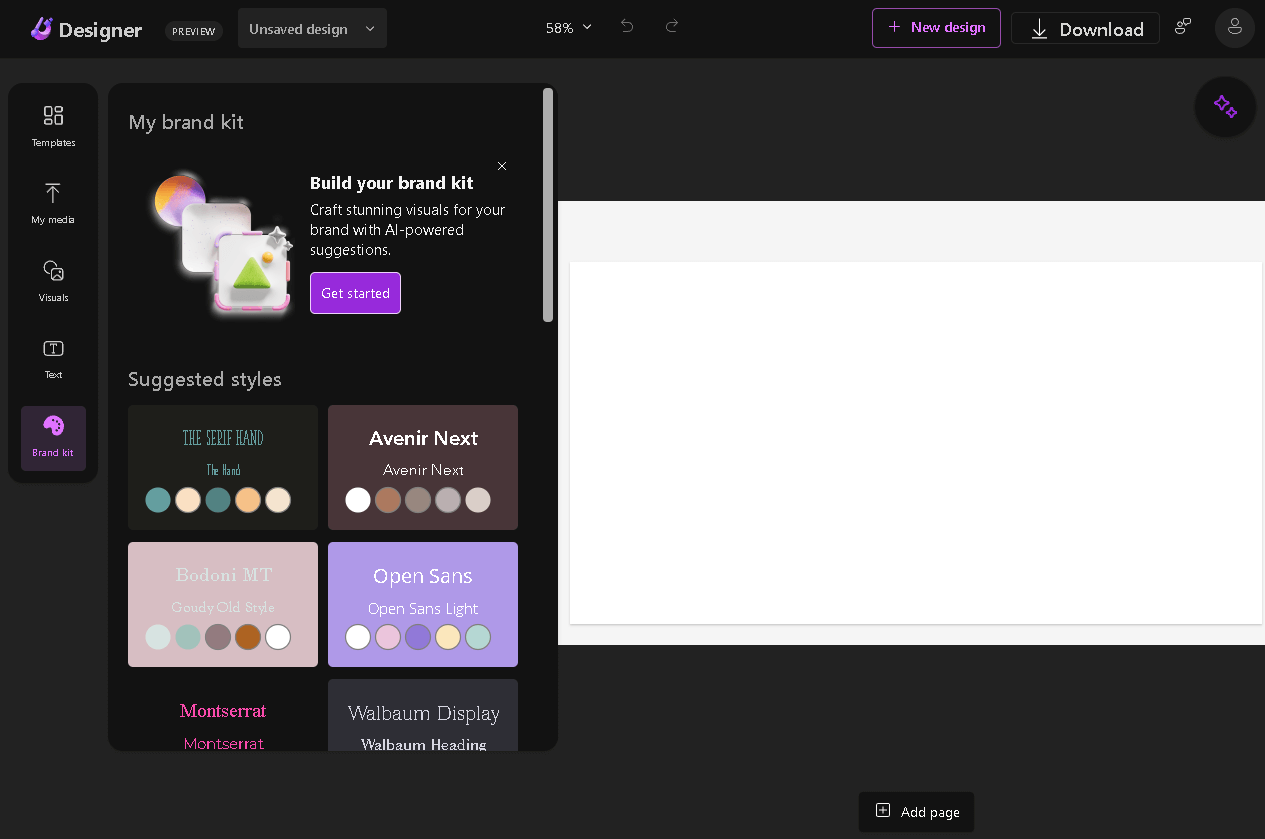Pick the purple swatch in Open Sans style
This screenshot has height=839, width=1265.
418,637
